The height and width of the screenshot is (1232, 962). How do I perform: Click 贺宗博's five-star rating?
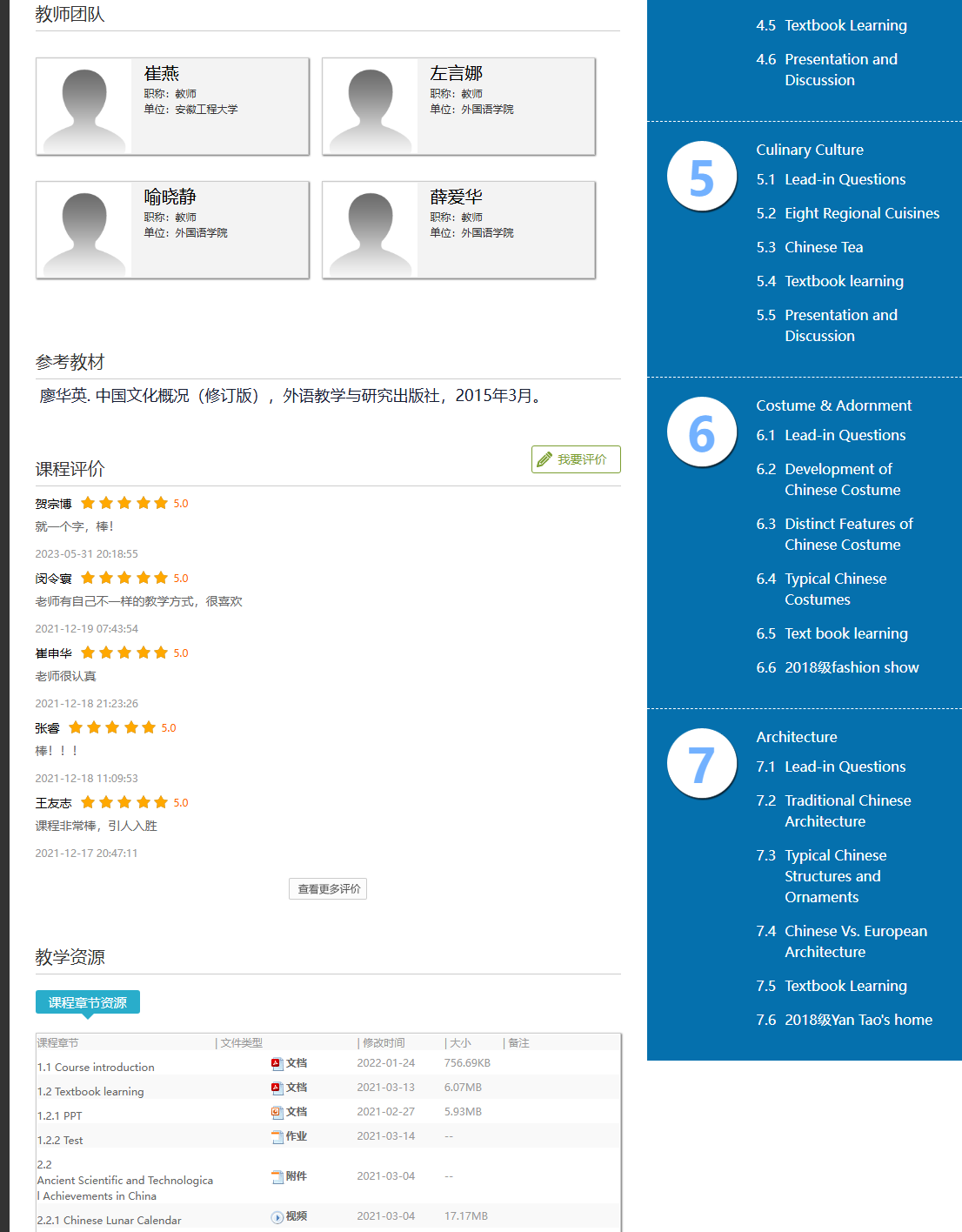(x=124, y=503)
